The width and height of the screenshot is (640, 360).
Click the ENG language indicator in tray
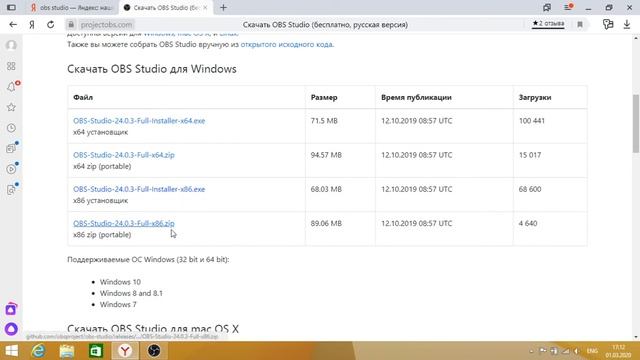pyautogui.click(x=592, y=351)
